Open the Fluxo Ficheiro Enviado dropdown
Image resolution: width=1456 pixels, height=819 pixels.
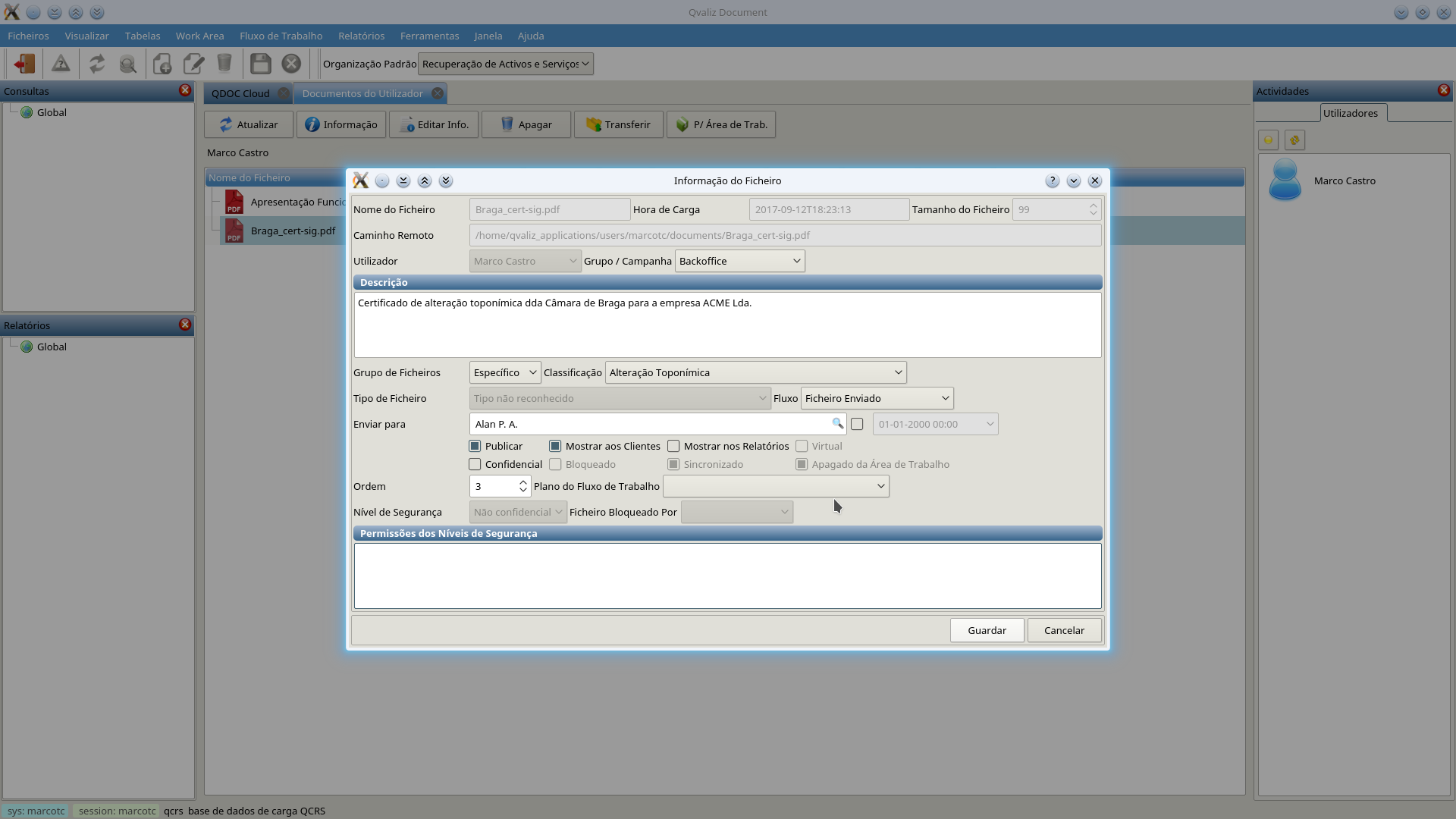877,398
